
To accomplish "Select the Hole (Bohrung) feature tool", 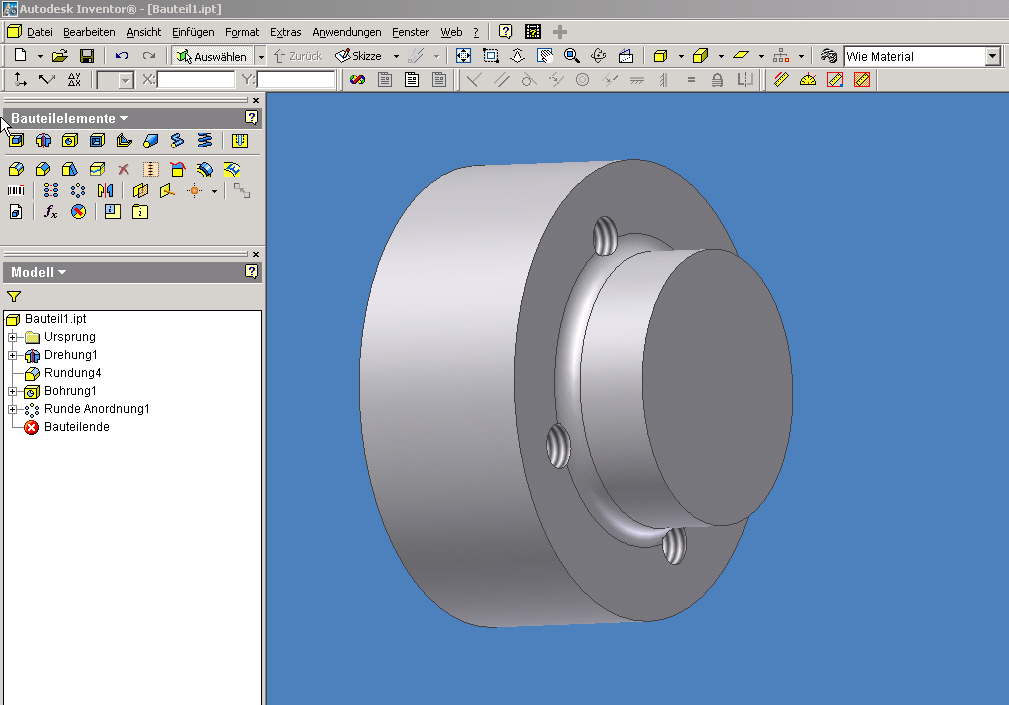I will 70,141.
